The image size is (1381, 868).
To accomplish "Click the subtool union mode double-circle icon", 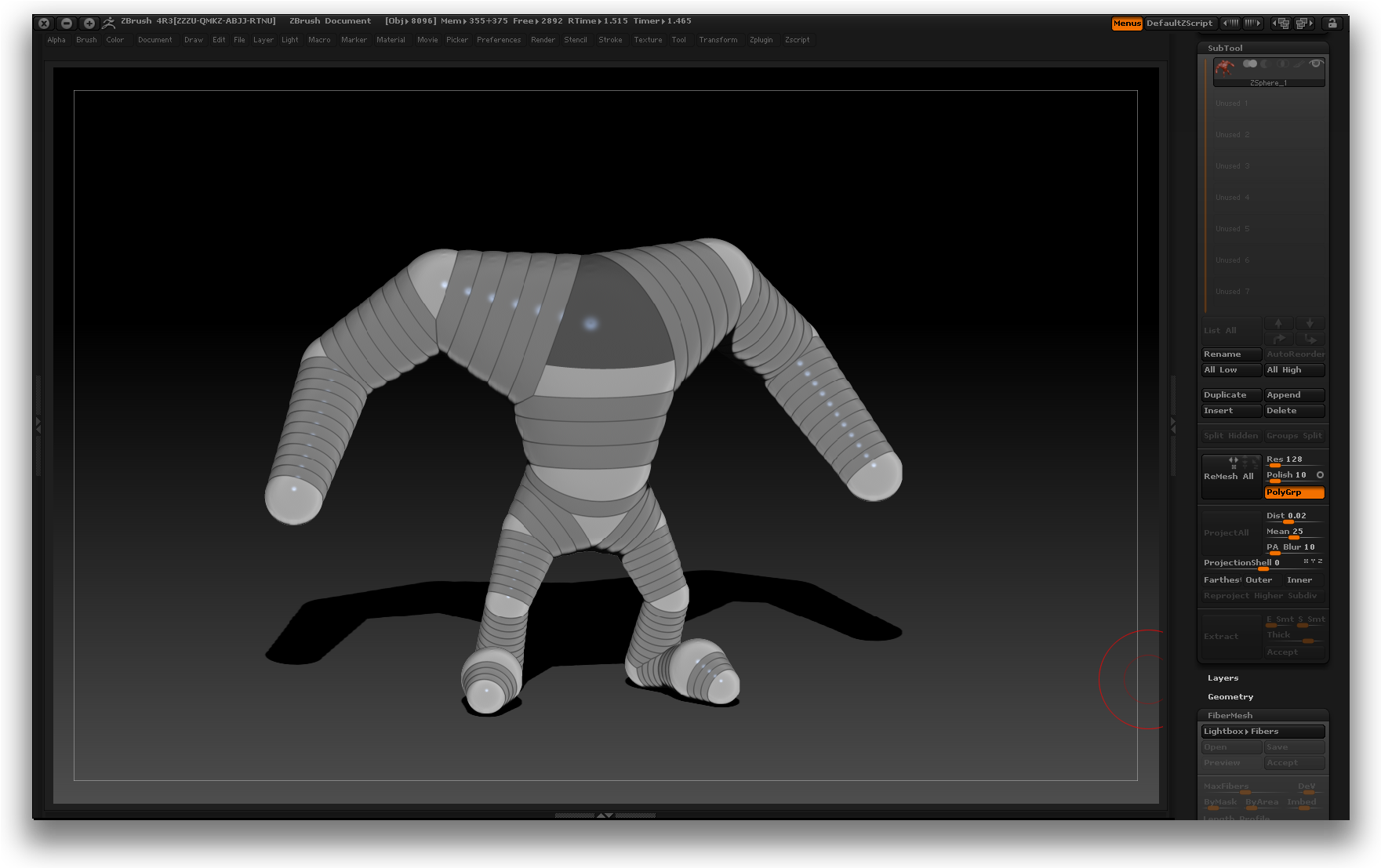I will click(x=1250, y=64).
